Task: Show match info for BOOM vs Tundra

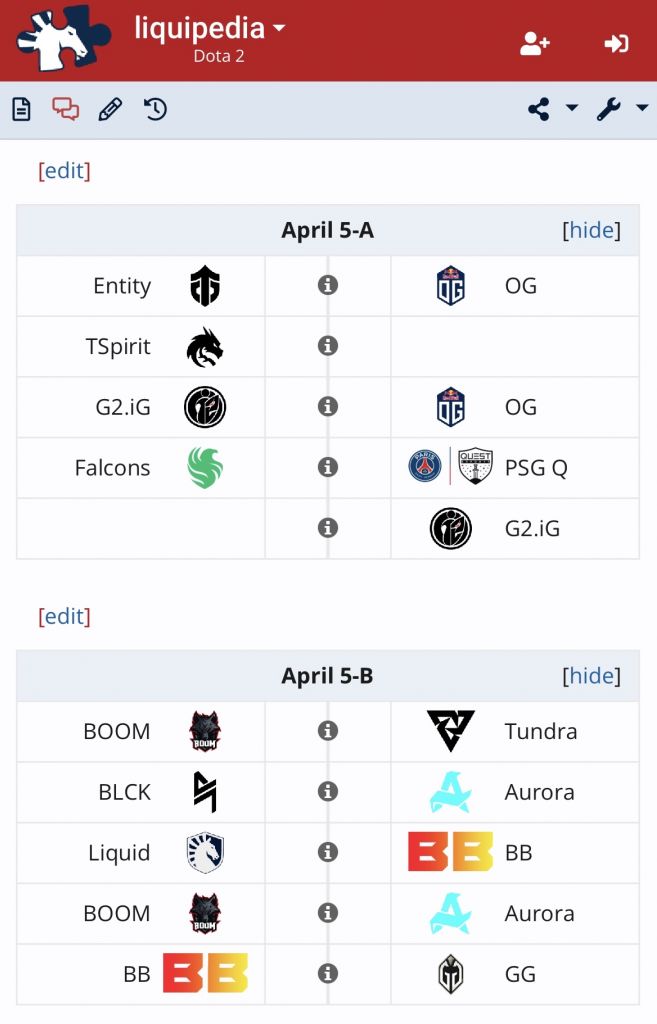Action: [327, 731]
